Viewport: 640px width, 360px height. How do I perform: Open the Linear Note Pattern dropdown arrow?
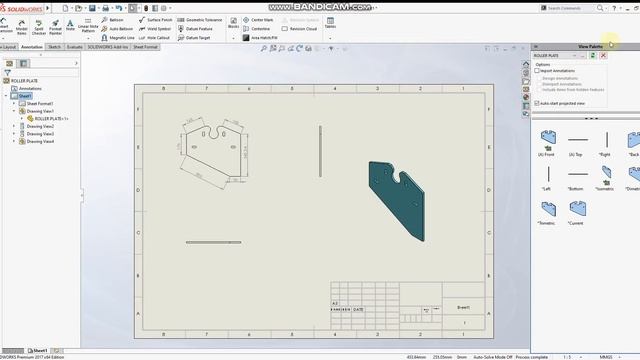coord(88,38)
